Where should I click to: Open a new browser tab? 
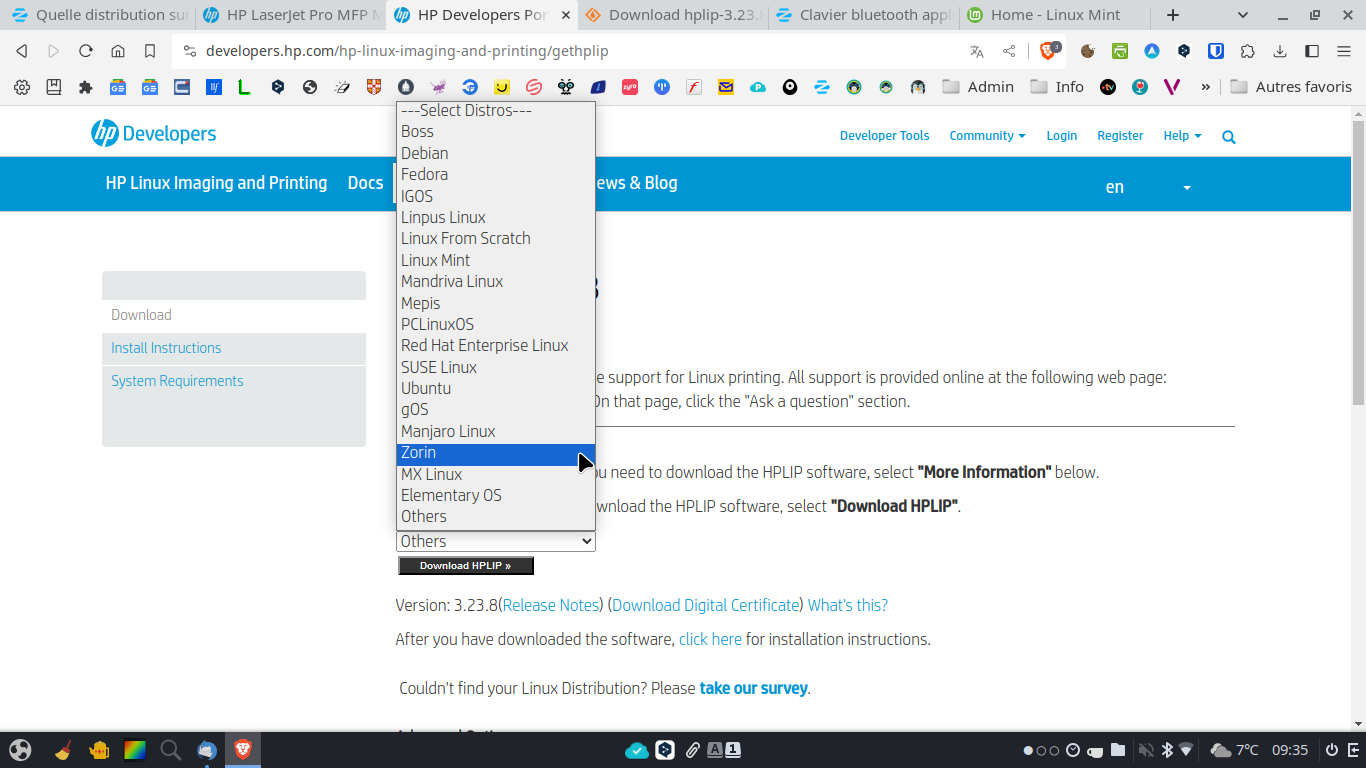tap(1173, 15)
